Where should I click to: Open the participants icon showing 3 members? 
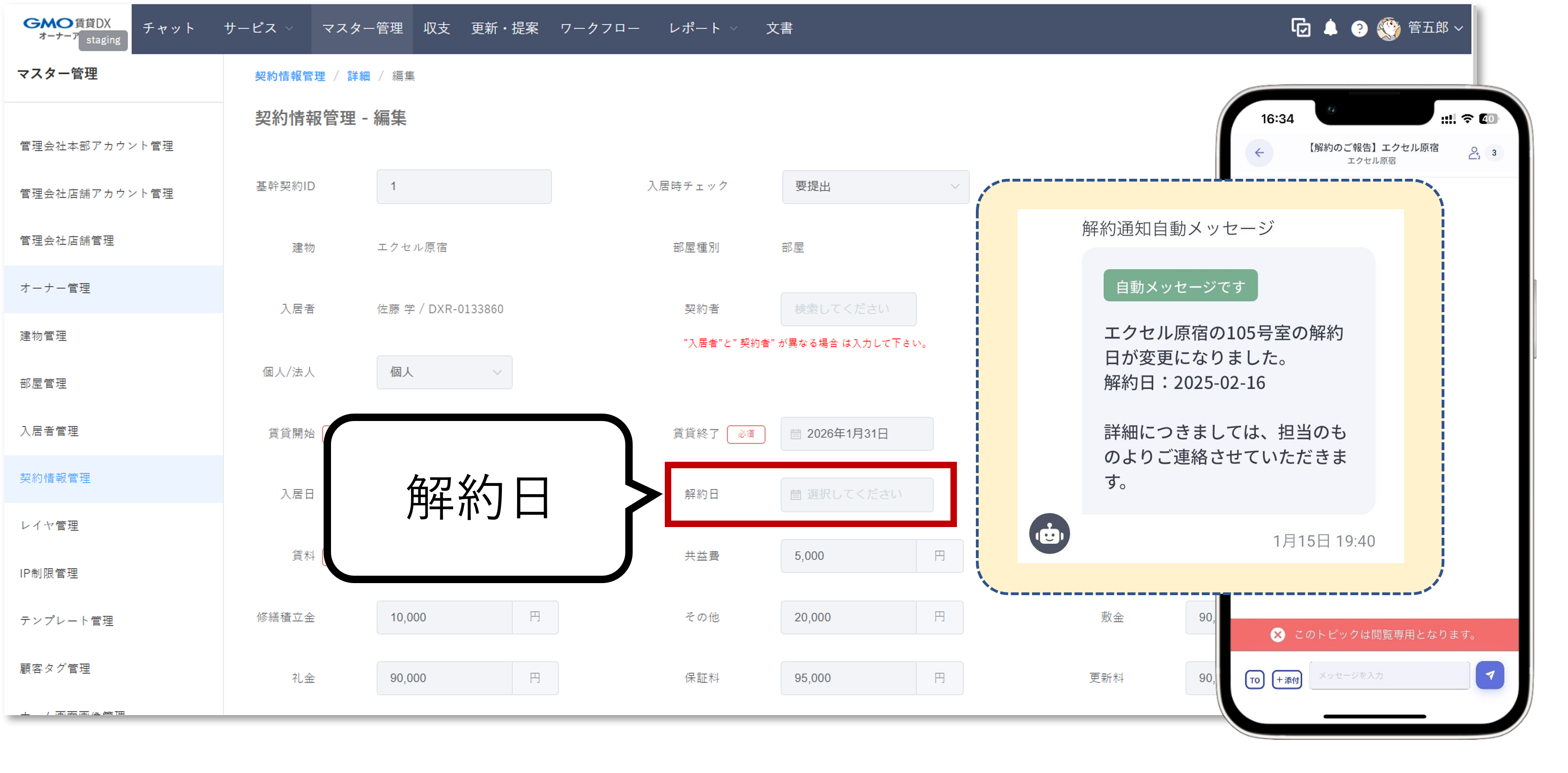(1474, 153)
